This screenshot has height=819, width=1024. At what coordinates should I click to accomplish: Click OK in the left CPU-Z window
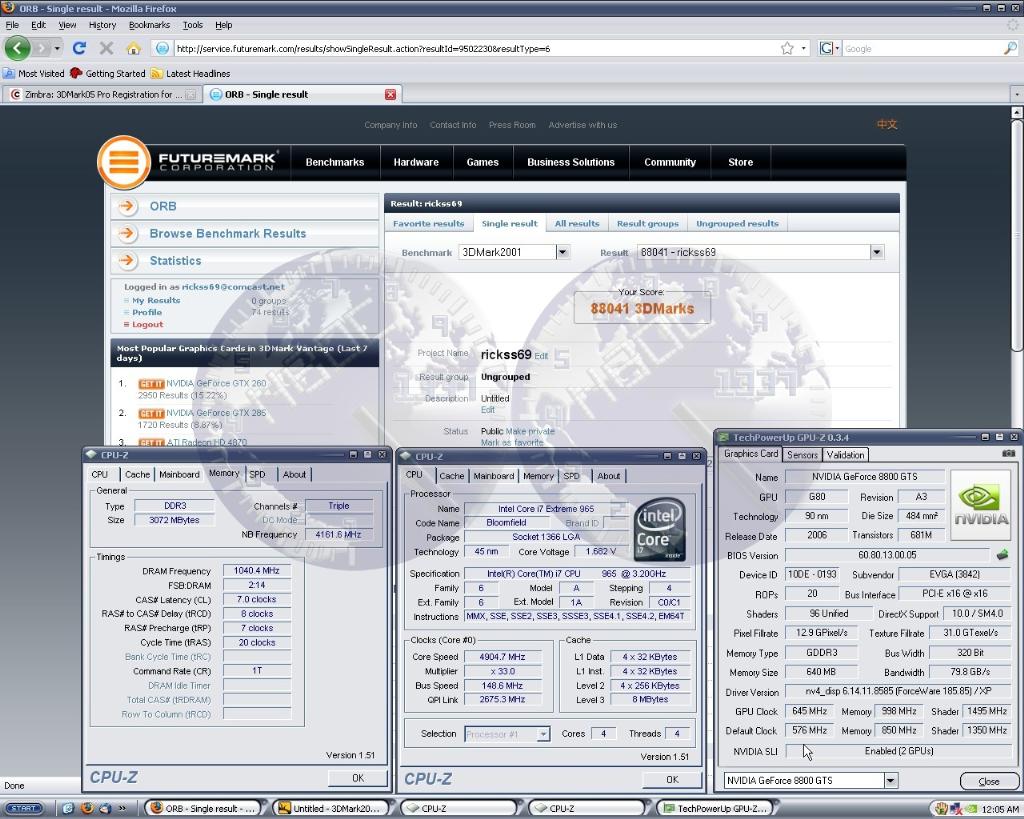click(358, 778)
